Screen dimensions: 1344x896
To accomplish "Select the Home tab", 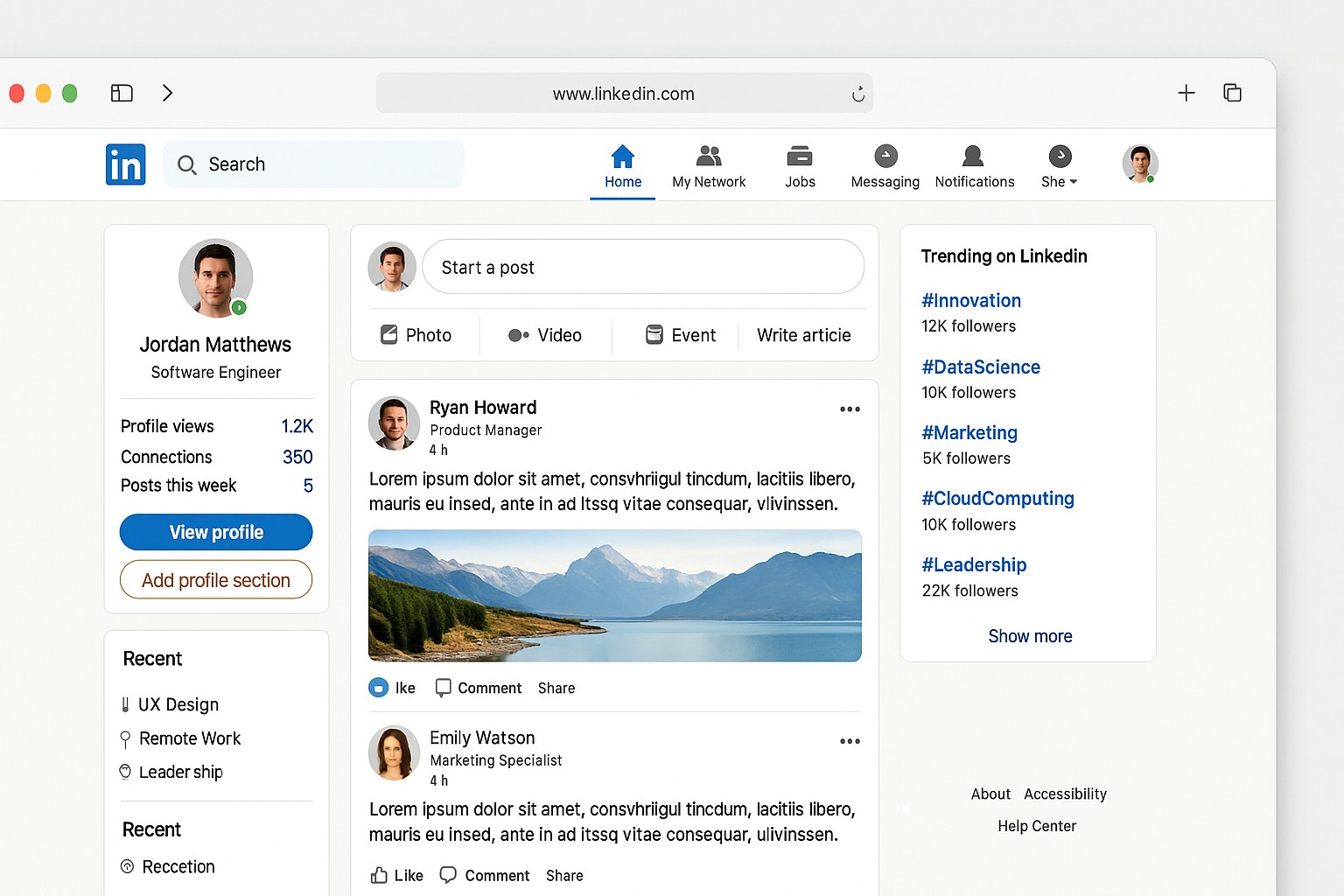I will (623, 165).
